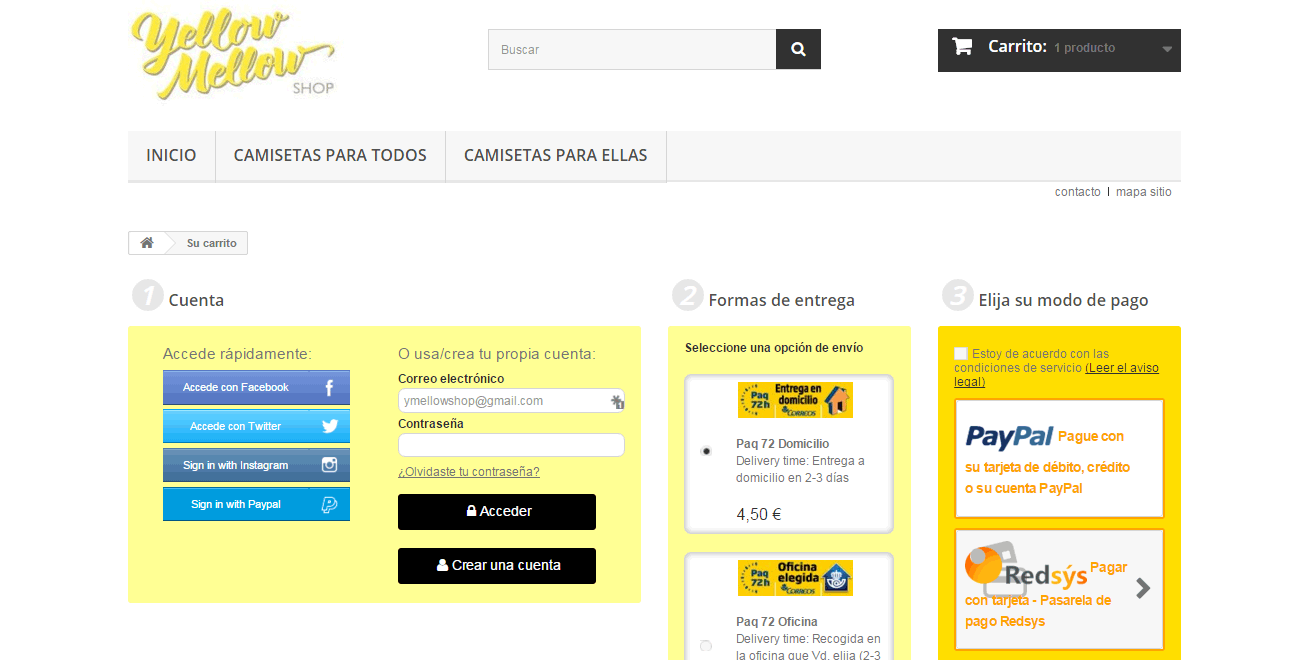Click the Su carrito breadcrumb
The width and height of the screenshot is (1306, 660).
[x=212, y=243]
